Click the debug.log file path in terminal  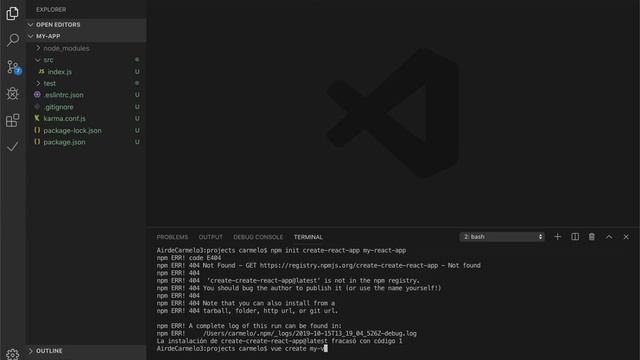tap(310, 333)
